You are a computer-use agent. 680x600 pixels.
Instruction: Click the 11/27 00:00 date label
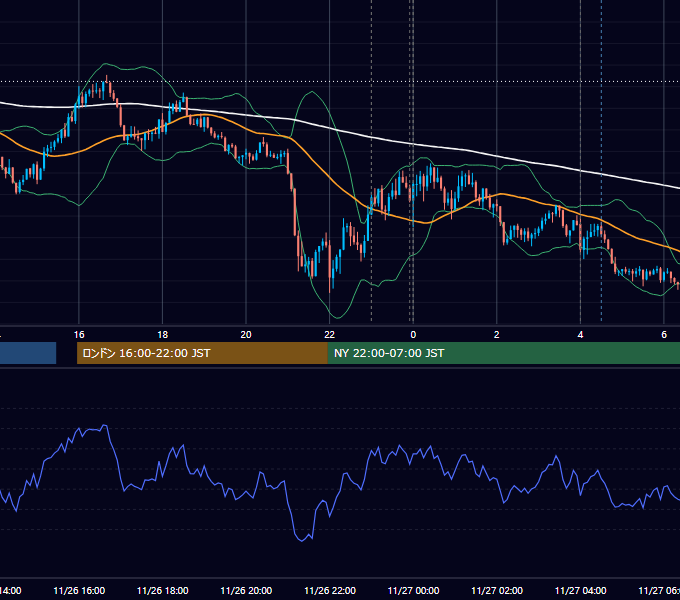pos(413,590)
